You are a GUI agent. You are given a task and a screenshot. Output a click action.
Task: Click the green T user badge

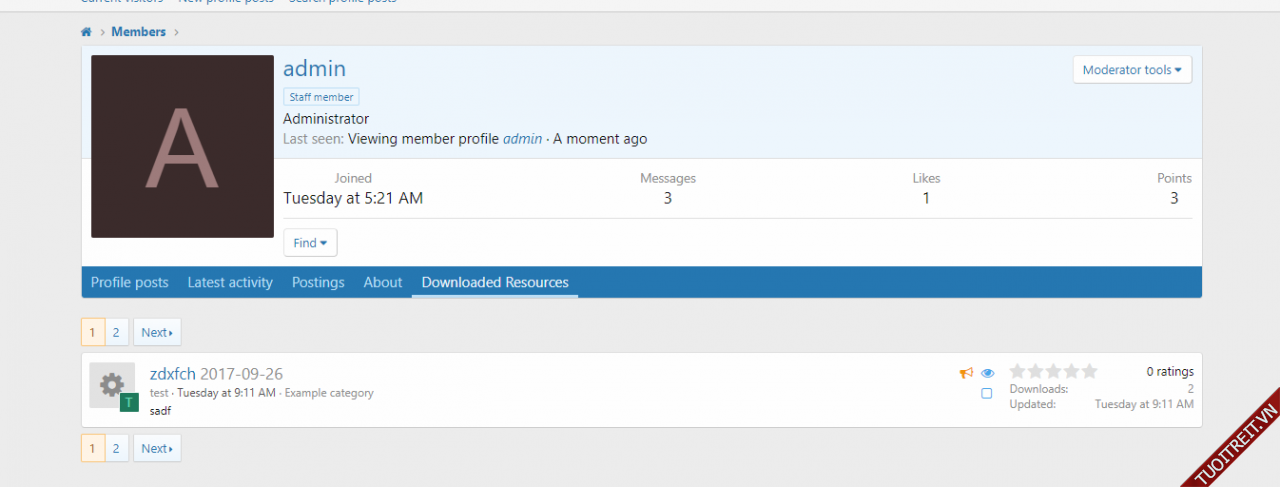129,402
